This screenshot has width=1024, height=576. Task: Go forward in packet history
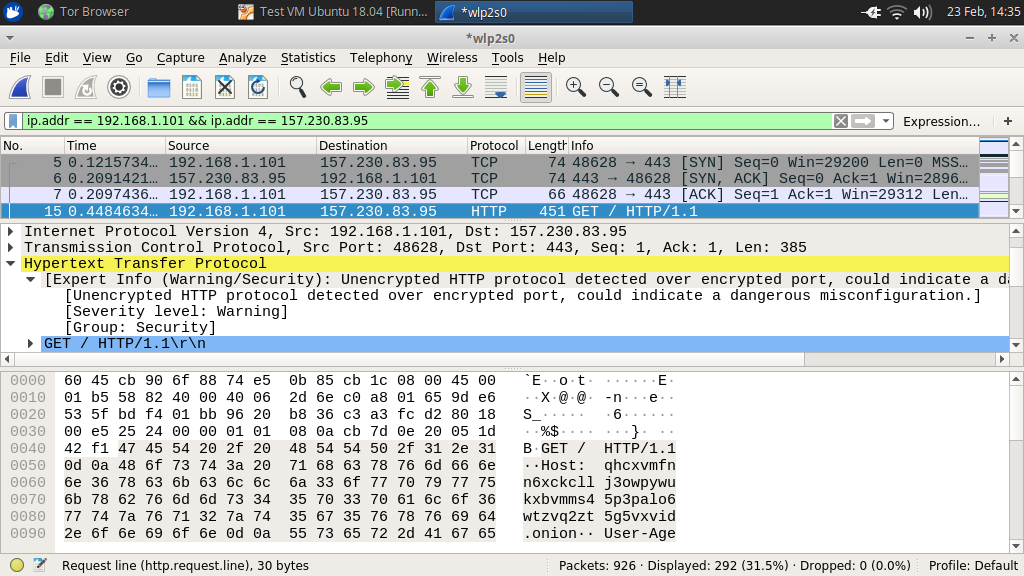point(364,87)
